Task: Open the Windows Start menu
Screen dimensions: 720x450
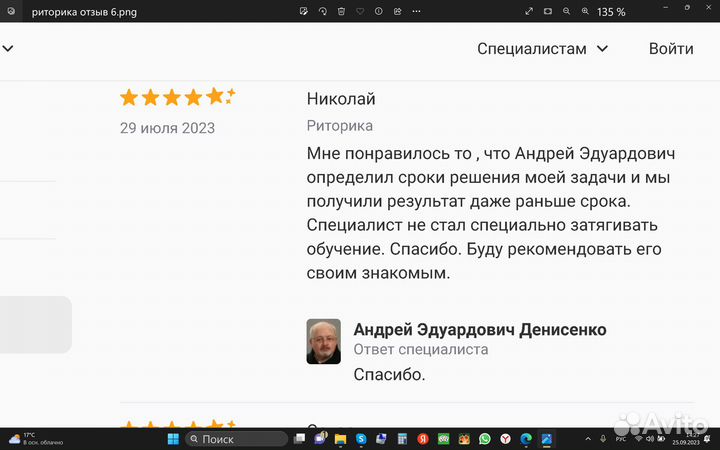Action: click(171, 439)
